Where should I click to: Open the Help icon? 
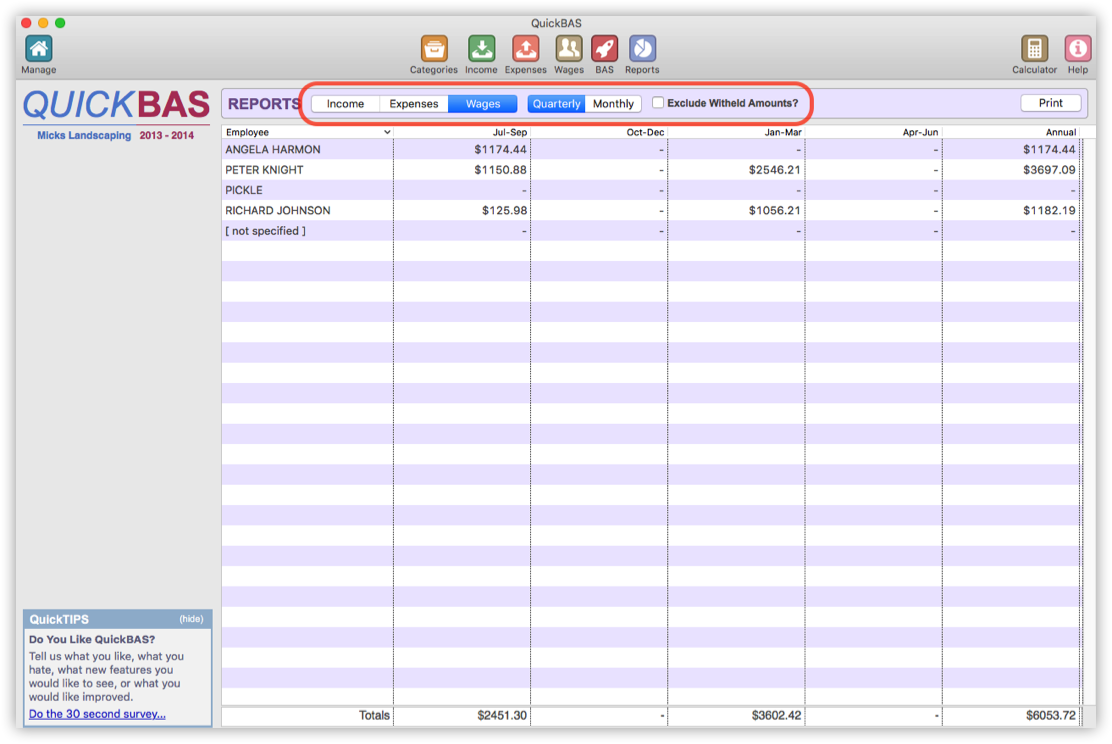click(x=1077, y=48)
